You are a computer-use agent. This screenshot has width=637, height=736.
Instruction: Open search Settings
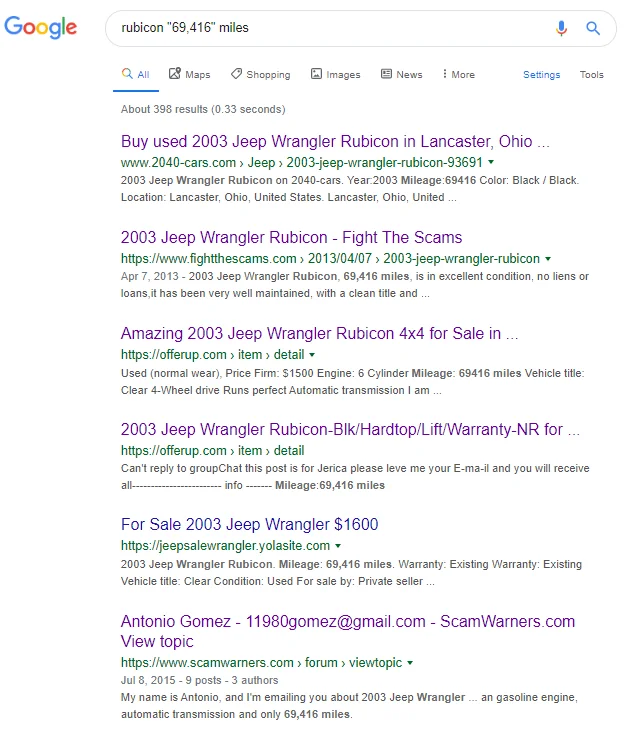tap(542, 75)
